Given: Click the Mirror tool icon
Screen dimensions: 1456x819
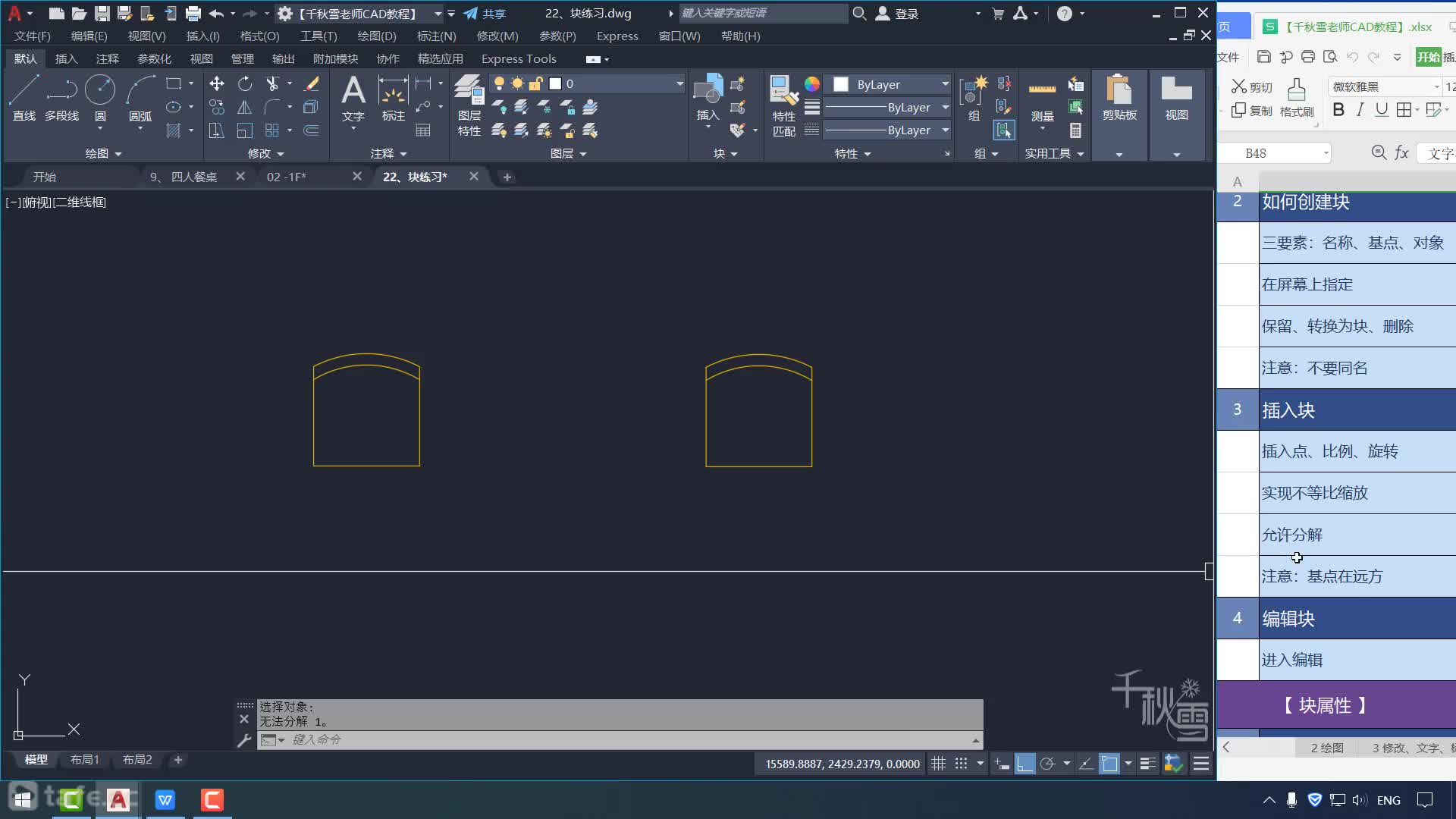Looking at the screenshot, I should [x=244, y=107].
